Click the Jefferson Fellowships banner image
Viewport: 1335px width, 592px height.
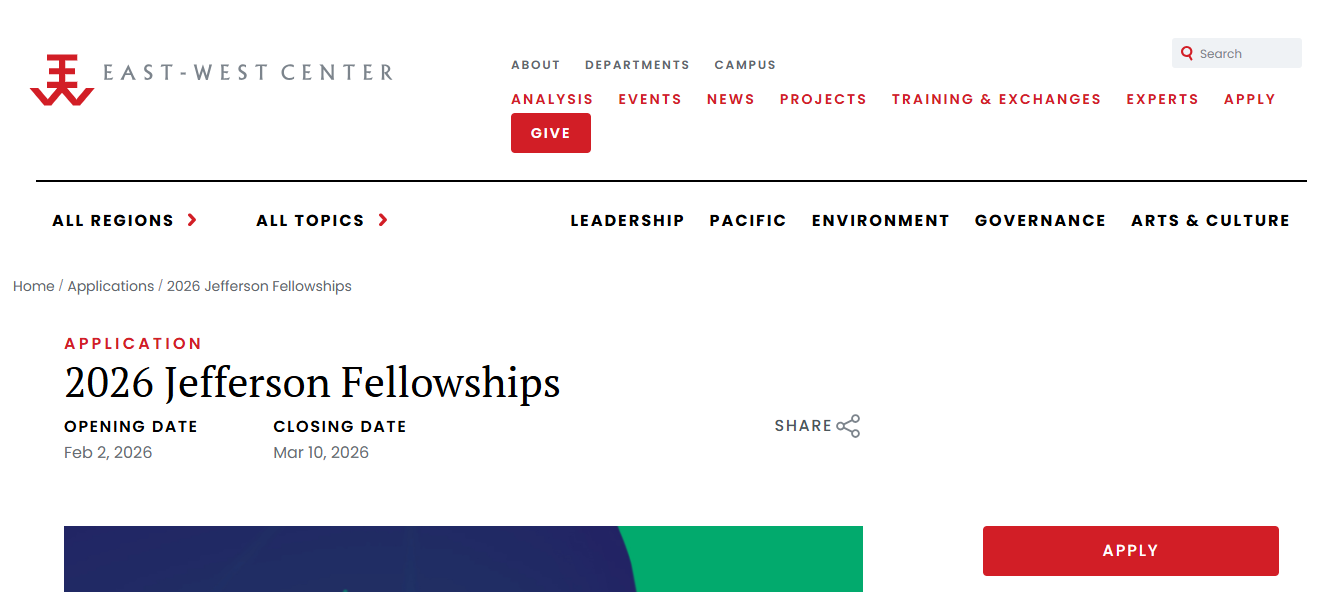463,559
